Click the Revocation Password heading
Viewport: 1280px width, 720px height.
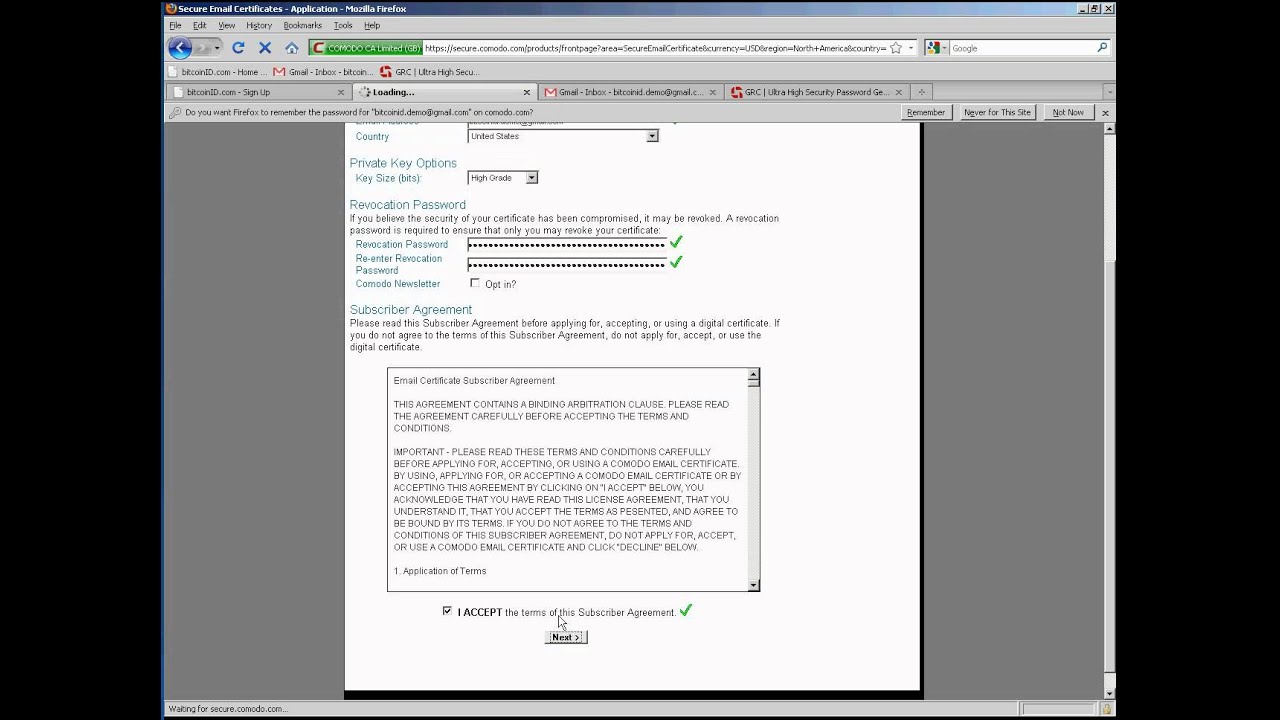408,205
